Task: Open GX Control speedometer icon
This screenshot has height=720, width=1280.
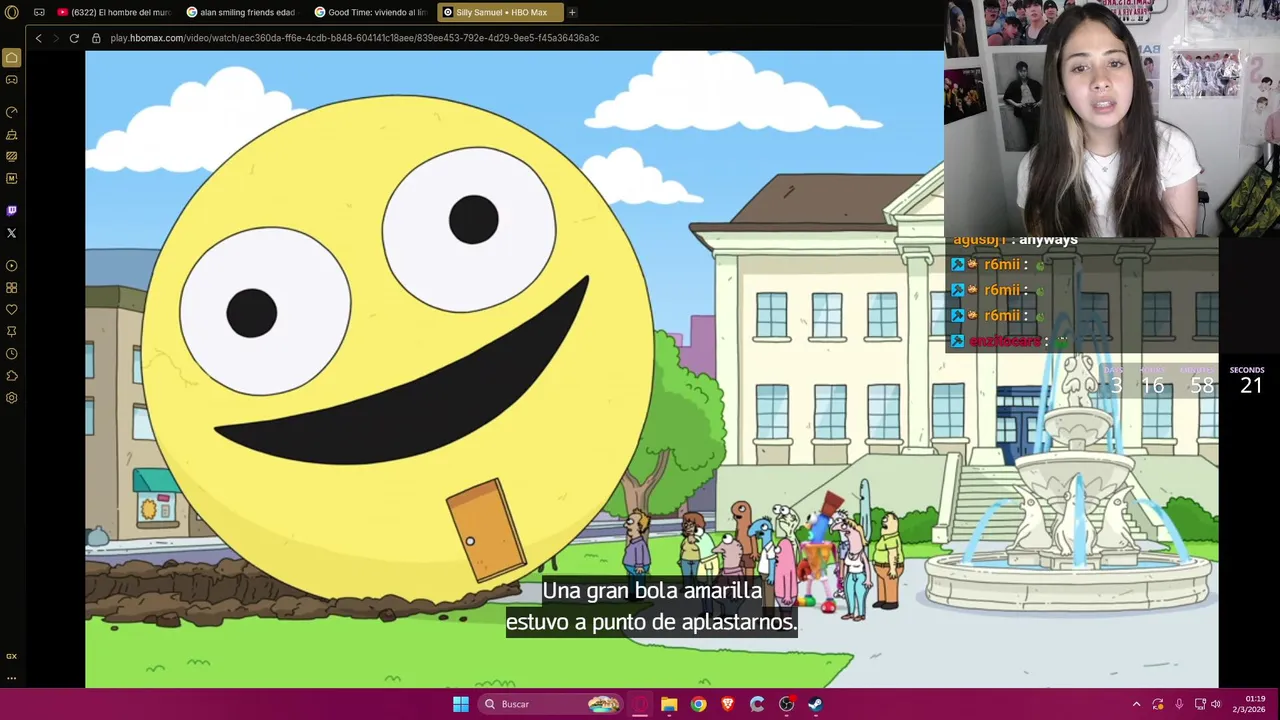Action: click(x=12, y=112)
